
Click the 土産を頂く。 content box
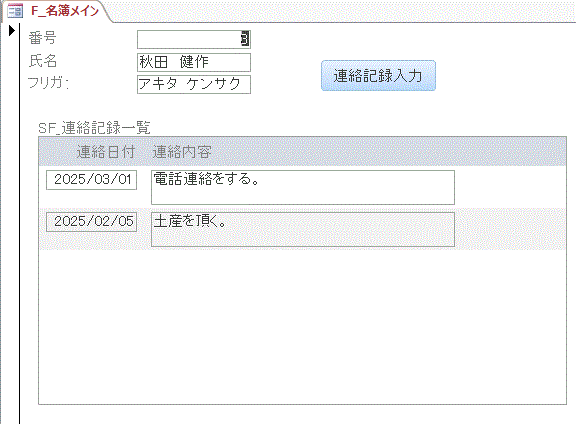303,229
